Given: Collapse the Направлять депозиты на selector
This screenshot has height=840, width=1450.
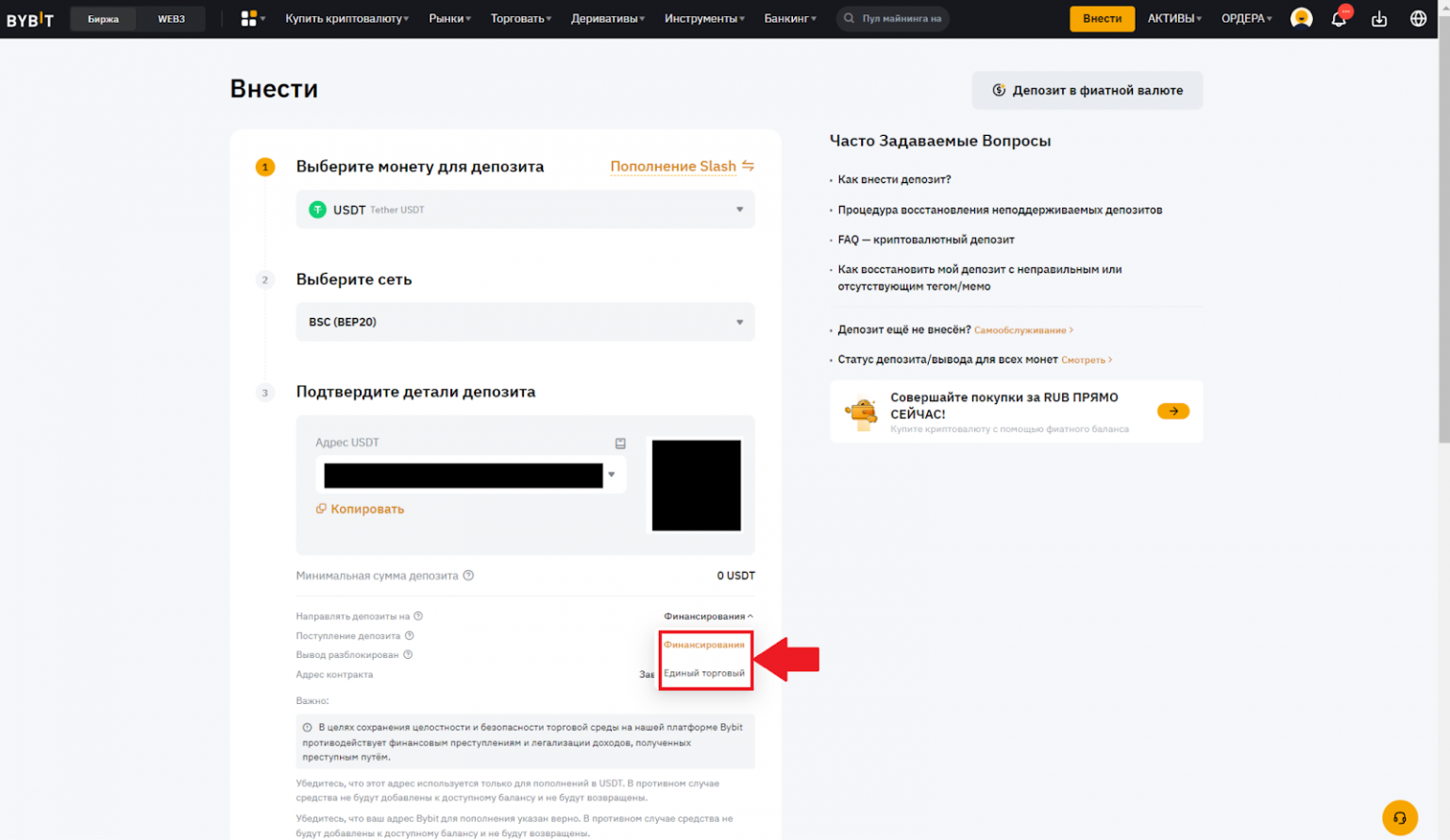Looking at the screenshot, I should tap(706, 614).
